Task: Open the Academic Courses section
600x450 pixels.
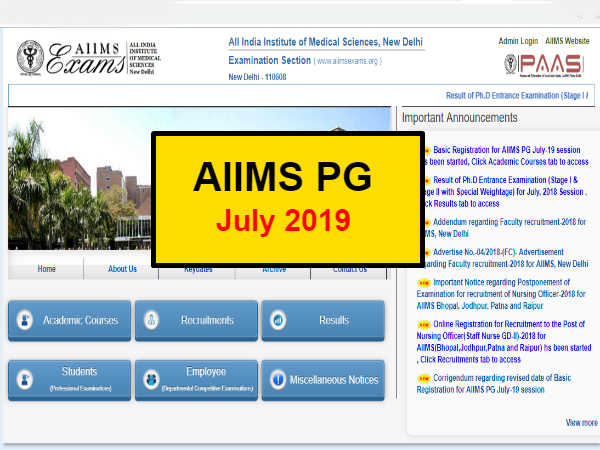Action: point(69,320)
